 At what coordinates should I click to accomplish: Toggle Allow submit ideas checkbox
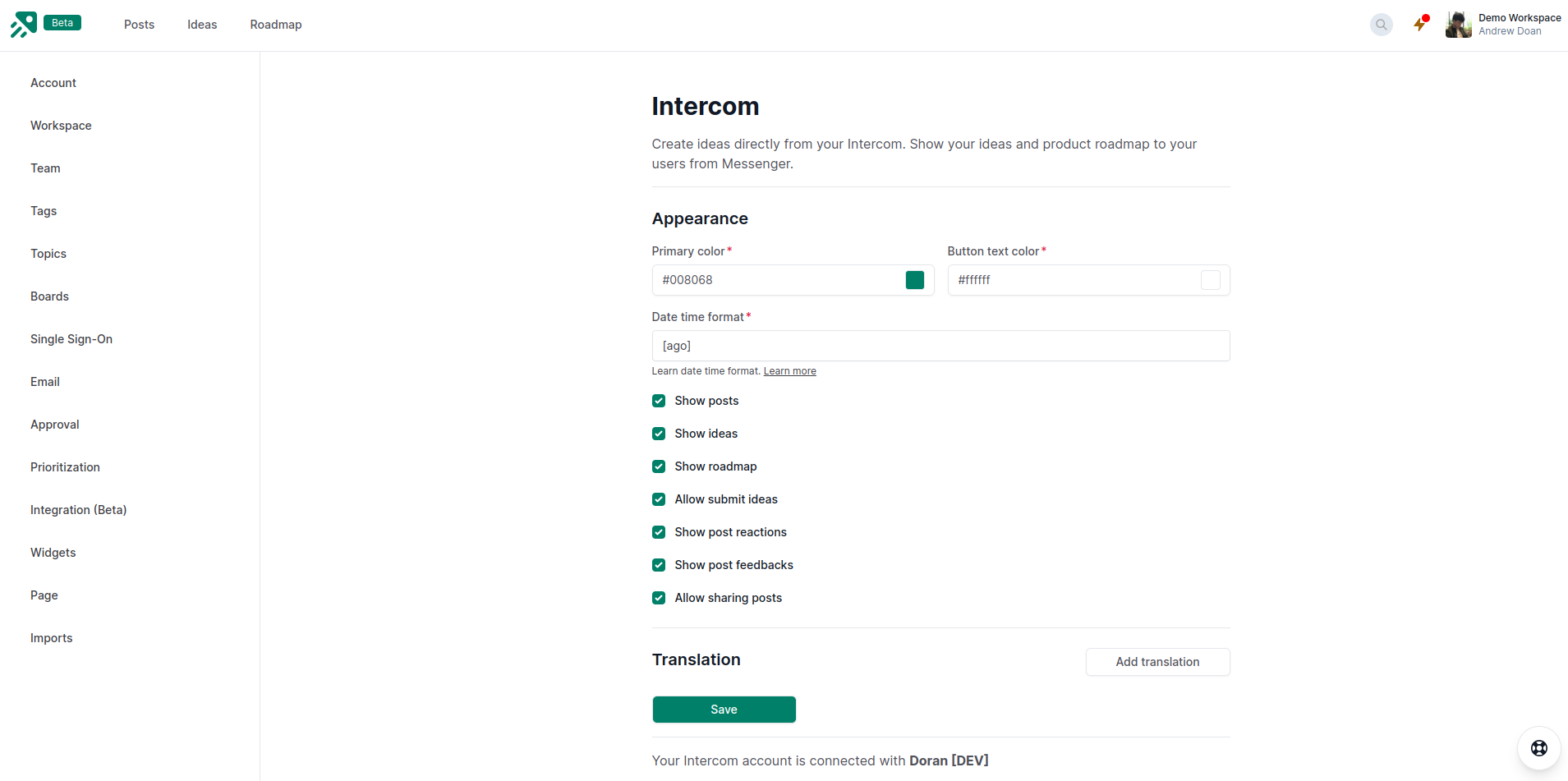[659, 499]
